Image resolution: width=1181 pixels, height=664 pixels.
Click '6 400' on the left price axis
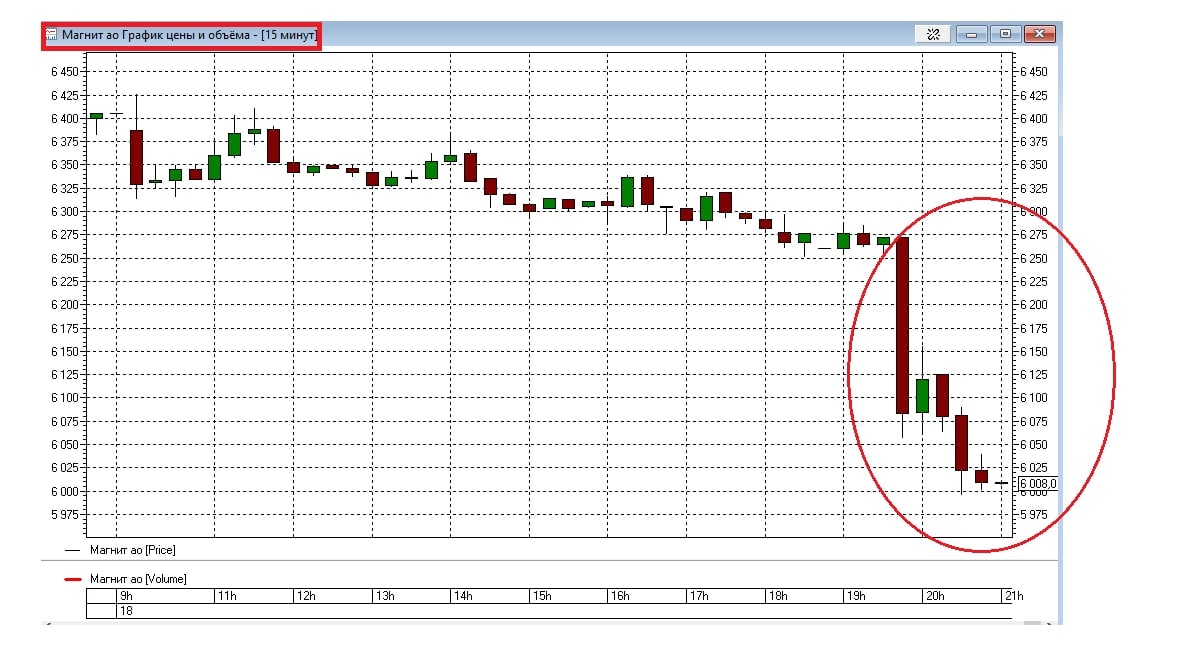click(65, 119)
